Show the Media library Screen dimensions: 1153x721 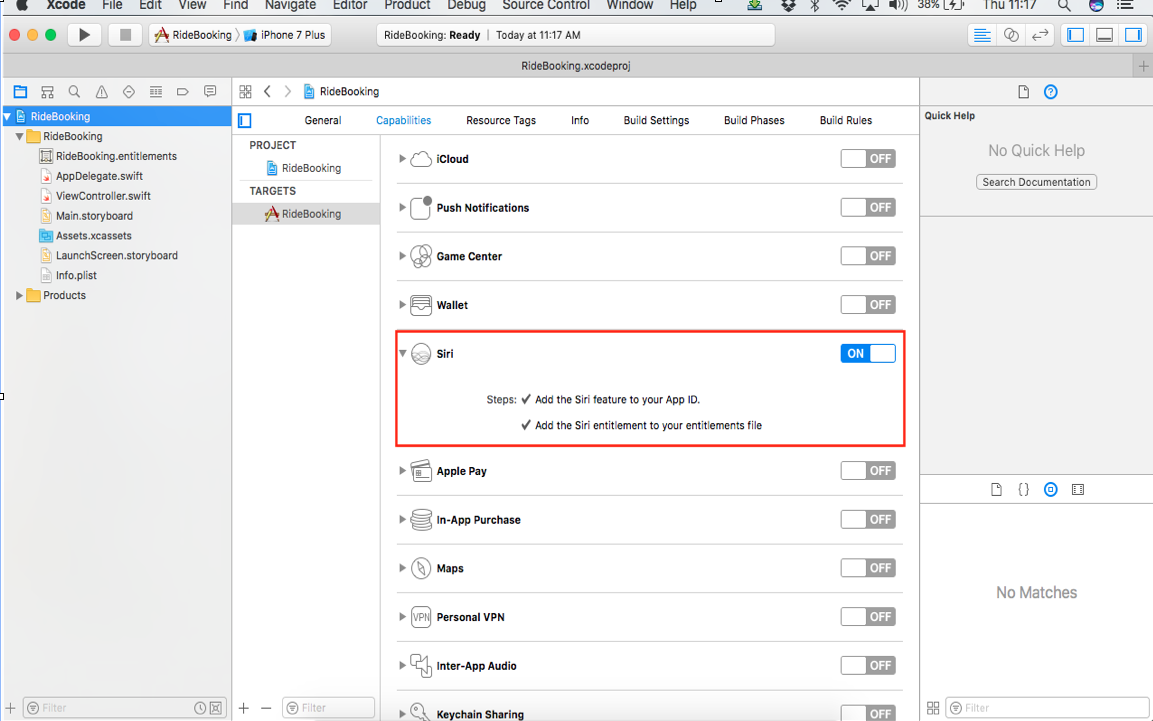click(x=1078, y=489)
